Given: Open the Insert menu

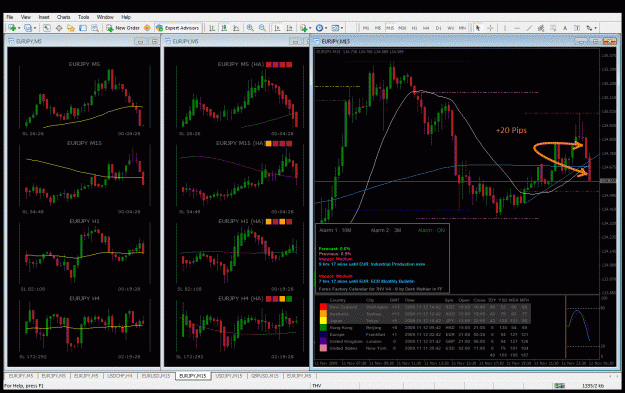Looking at the screenshot, I should coord(44,17).
